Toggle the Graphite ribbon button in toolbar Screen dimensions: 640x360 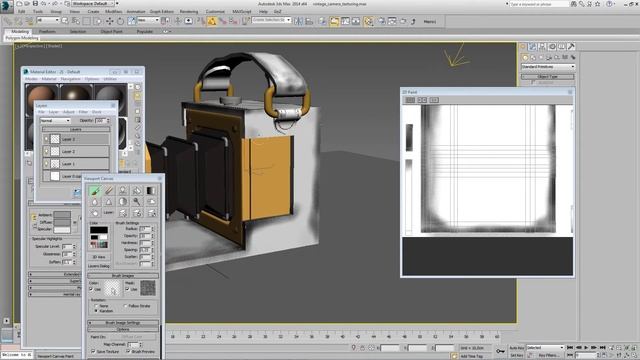[x=334, y=21]
